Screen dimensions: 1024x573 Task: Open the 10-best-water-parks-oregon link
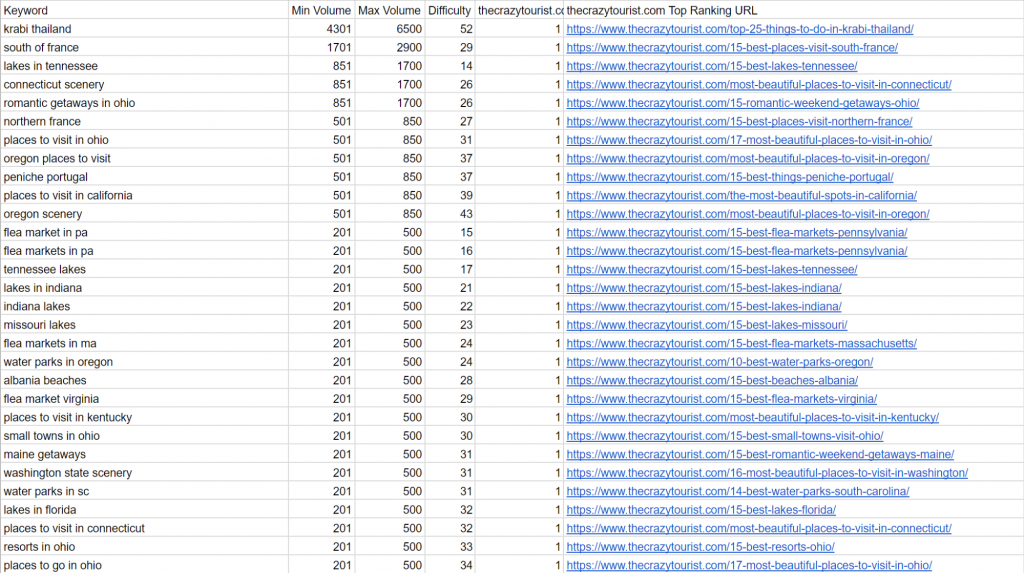[x=720, y=362]
